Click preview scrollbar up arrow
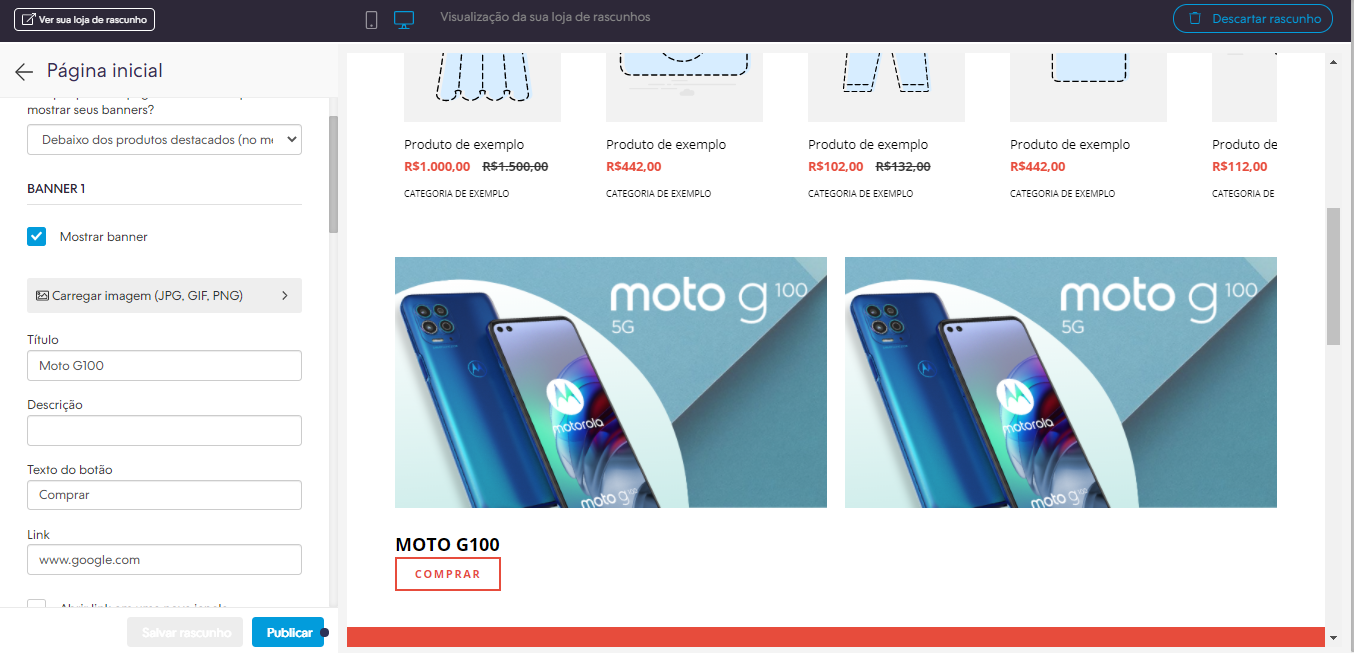Image resolution: width=1354 pixels, height=653 pixels. pyautogui.click(x=1333, y=62)
